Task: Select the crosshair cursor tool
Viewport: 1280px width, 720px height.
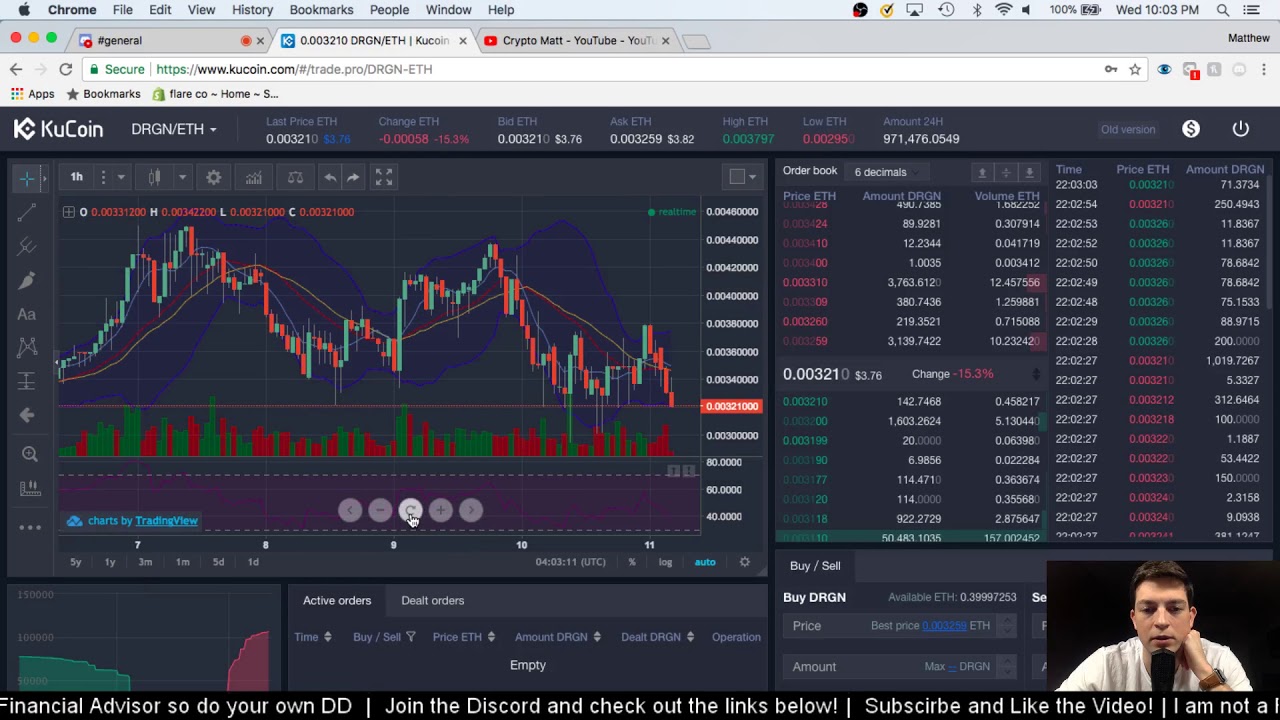Action: click(x=27, y=178)
